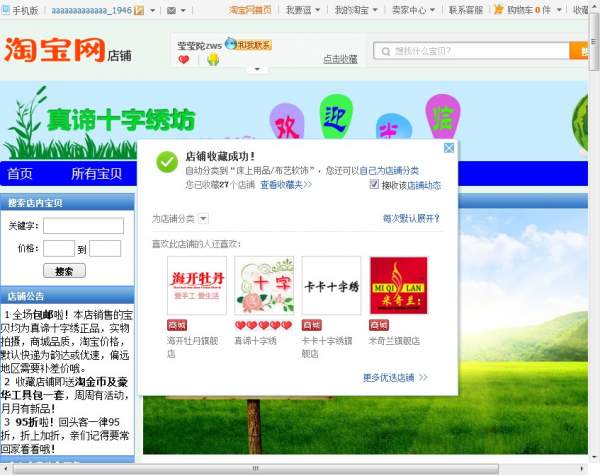
Task: Click the shopping cart icon
Action: (499, 10)
